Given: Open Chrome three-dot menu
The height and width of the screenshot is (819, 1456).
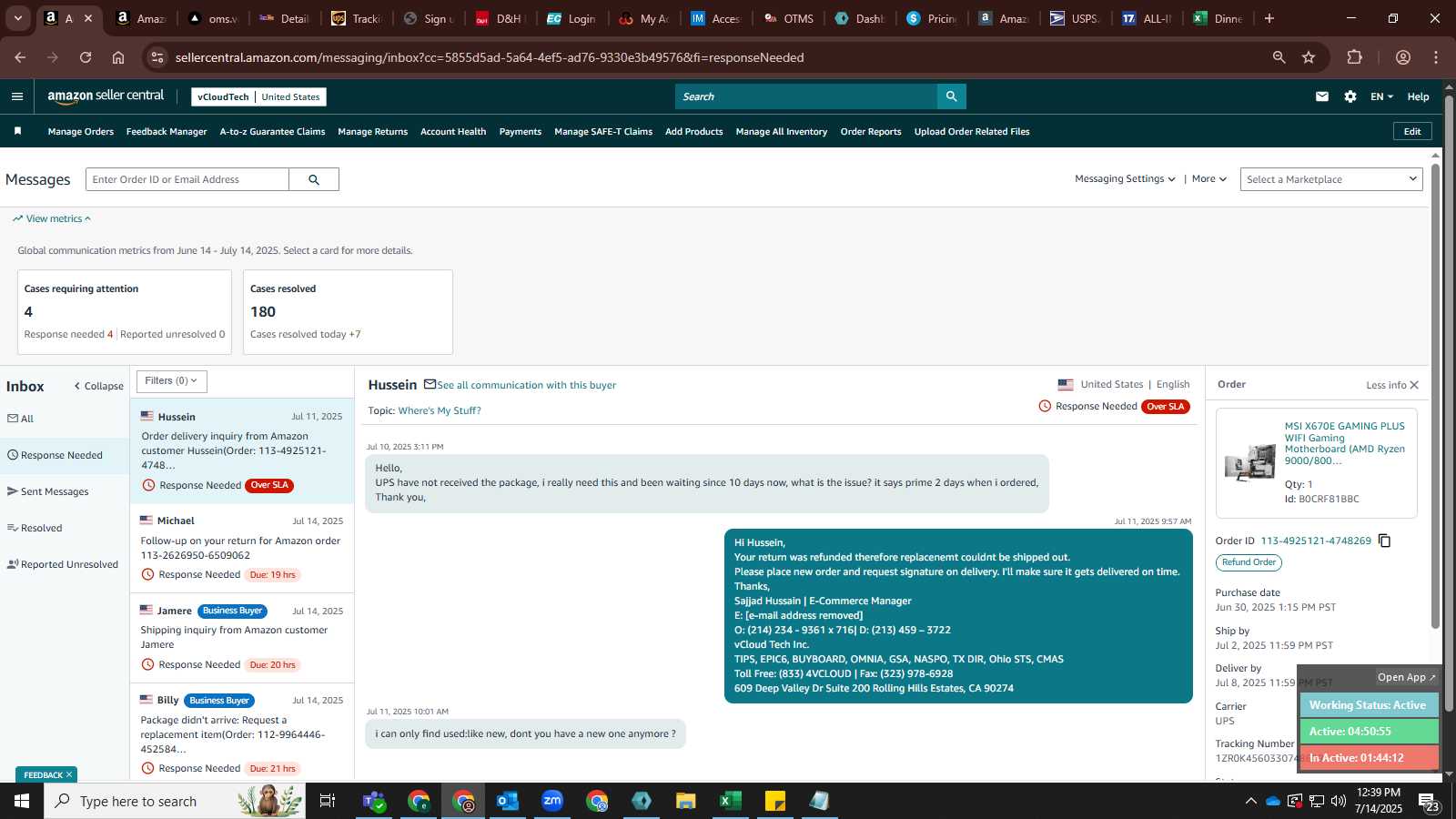Looking at the screenshot, I should [1436, 57].
